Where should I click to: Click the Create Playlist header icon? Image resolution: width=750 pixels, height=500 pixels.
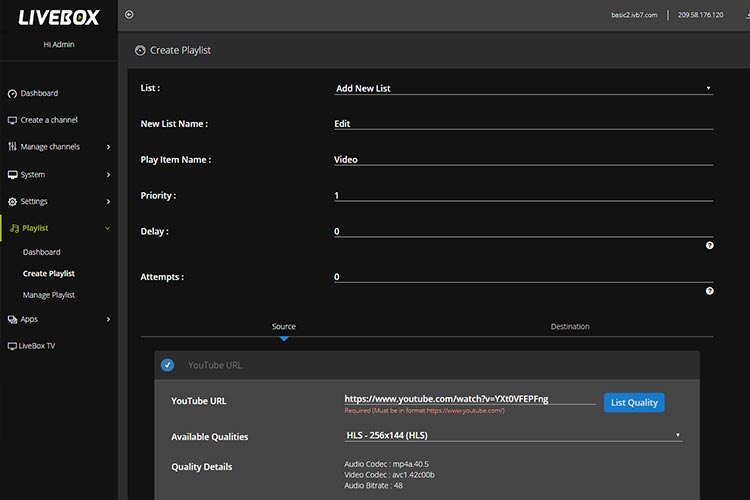coord(140,50)
